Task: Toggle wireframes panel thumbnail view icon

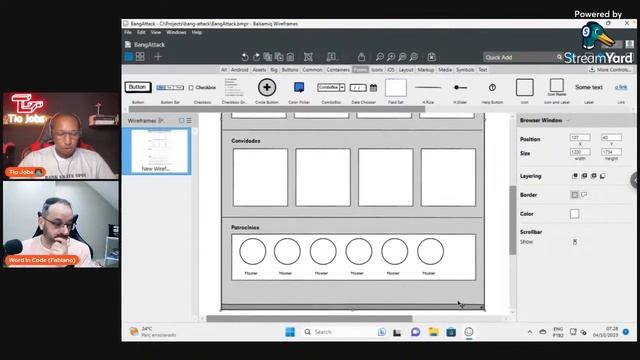Action: pyautogui.click(x=182, y=120)
